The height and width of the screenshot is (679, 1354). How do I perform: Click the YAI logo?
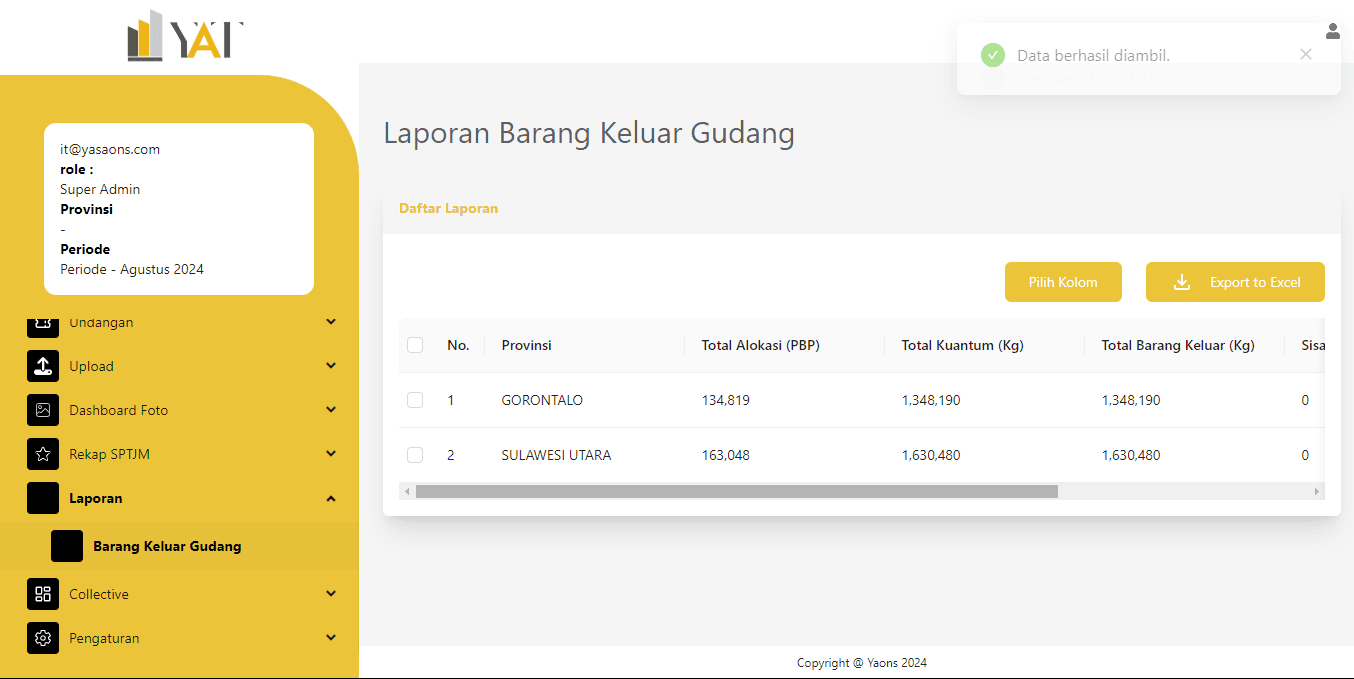click(x=185, y=37)
